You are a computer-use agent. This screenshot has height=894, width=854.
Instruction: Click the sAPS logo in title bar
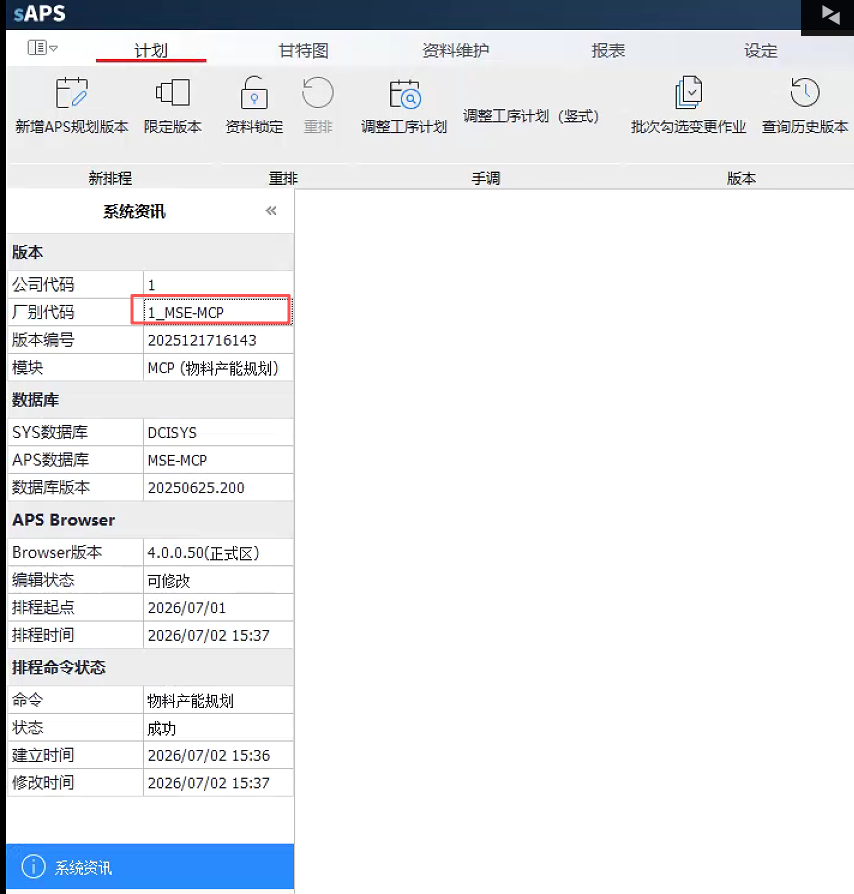click(39, 13)
